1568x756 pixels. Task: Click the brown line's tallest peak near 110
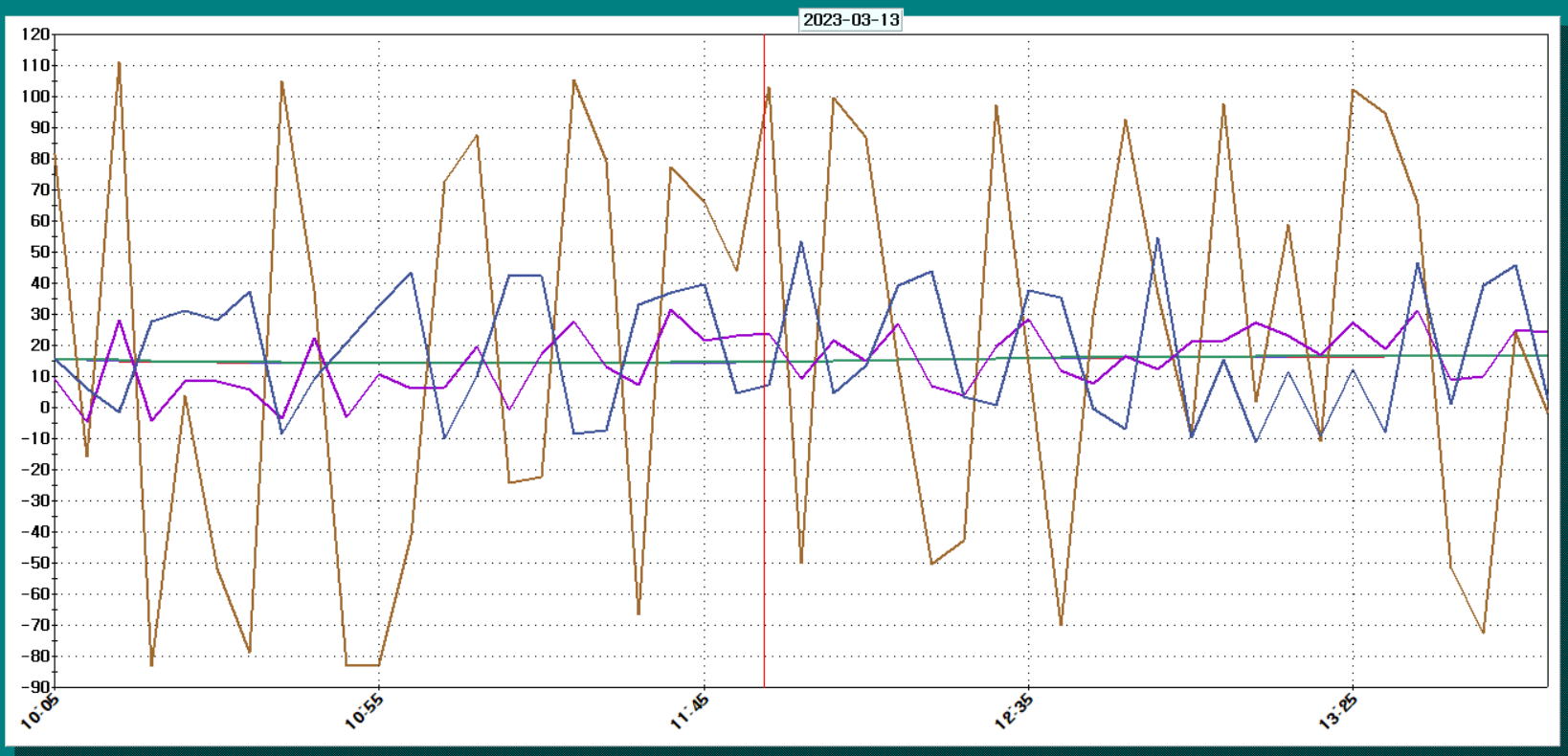[119, 64]
